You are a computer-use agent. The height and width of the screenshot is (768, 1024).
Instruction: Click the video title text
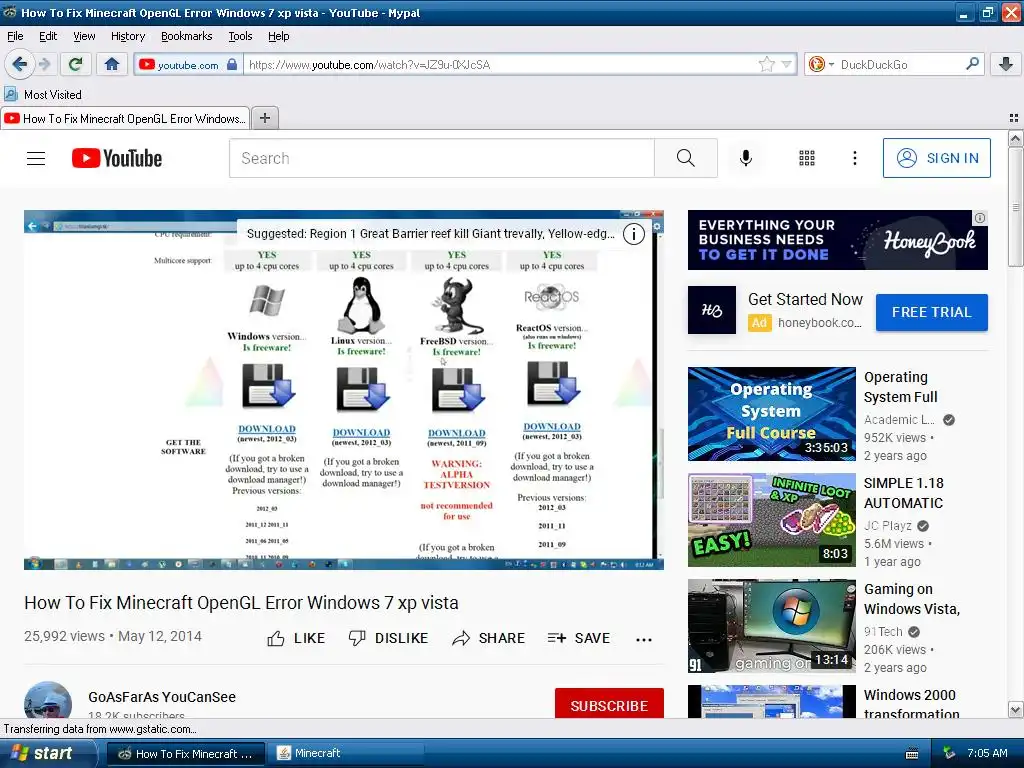pos(242,603)
